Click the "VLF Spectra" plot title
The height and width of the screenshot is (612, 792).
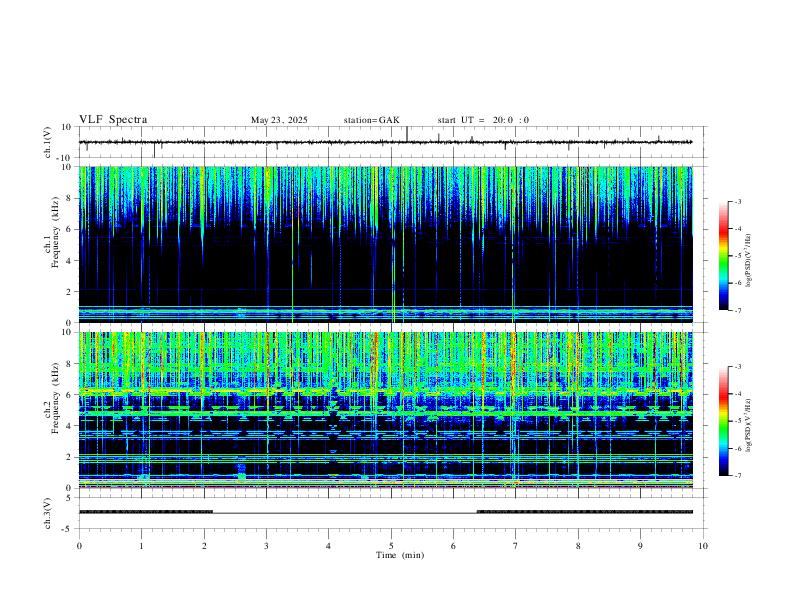pyautogui.click(x=113, y=120)
